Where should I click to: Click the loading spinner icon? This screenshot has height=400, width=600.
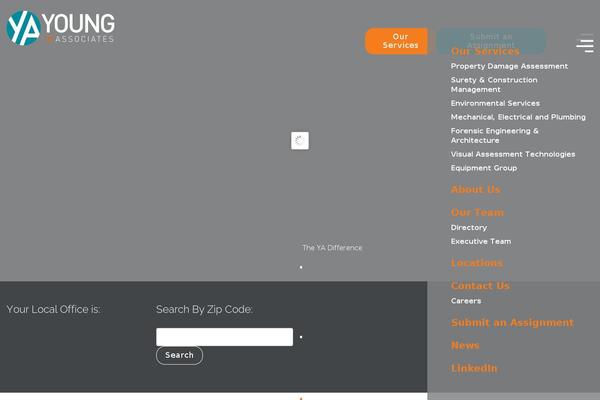300,140
